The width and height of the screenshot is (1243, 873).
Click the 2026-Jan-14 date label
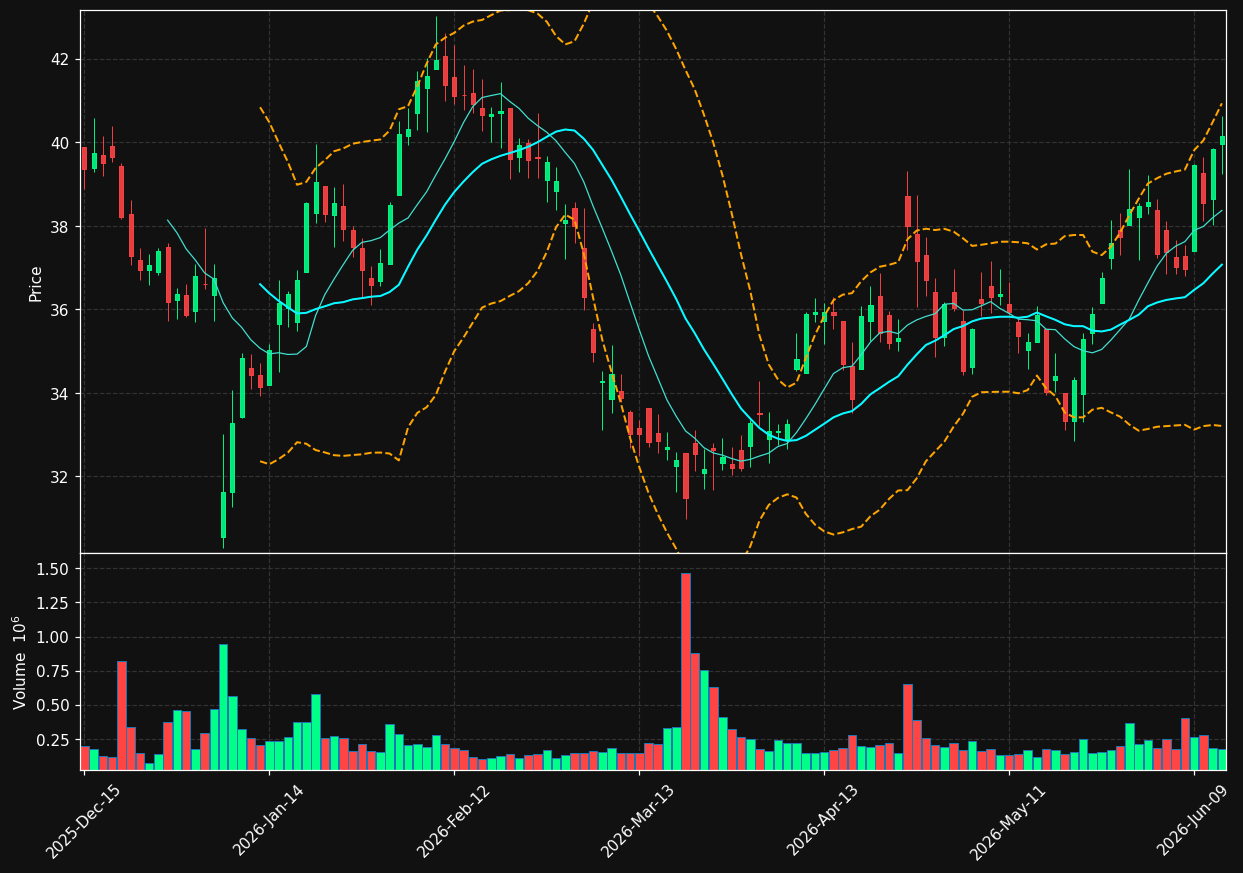pos(268,821)
